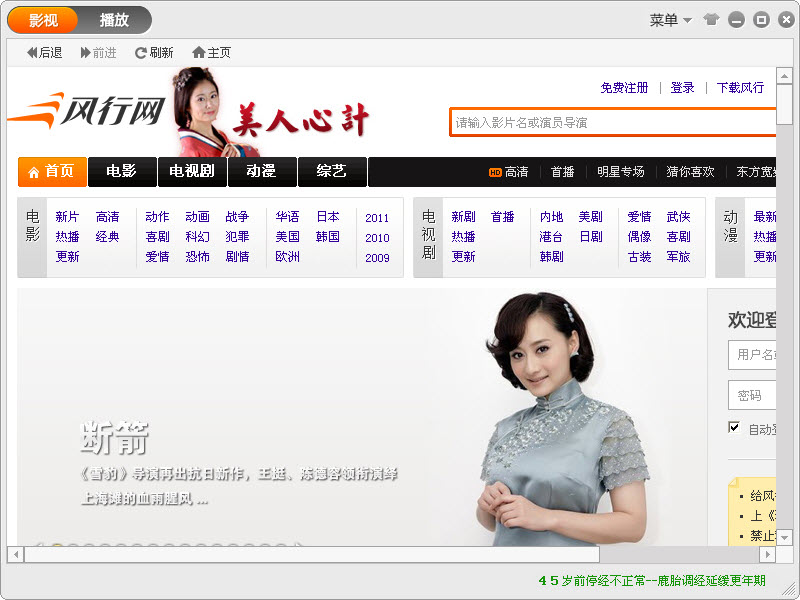Click the 日本 region link
Image resolution: width=800 pixels, height=600 pixels.
coord(328,217)
